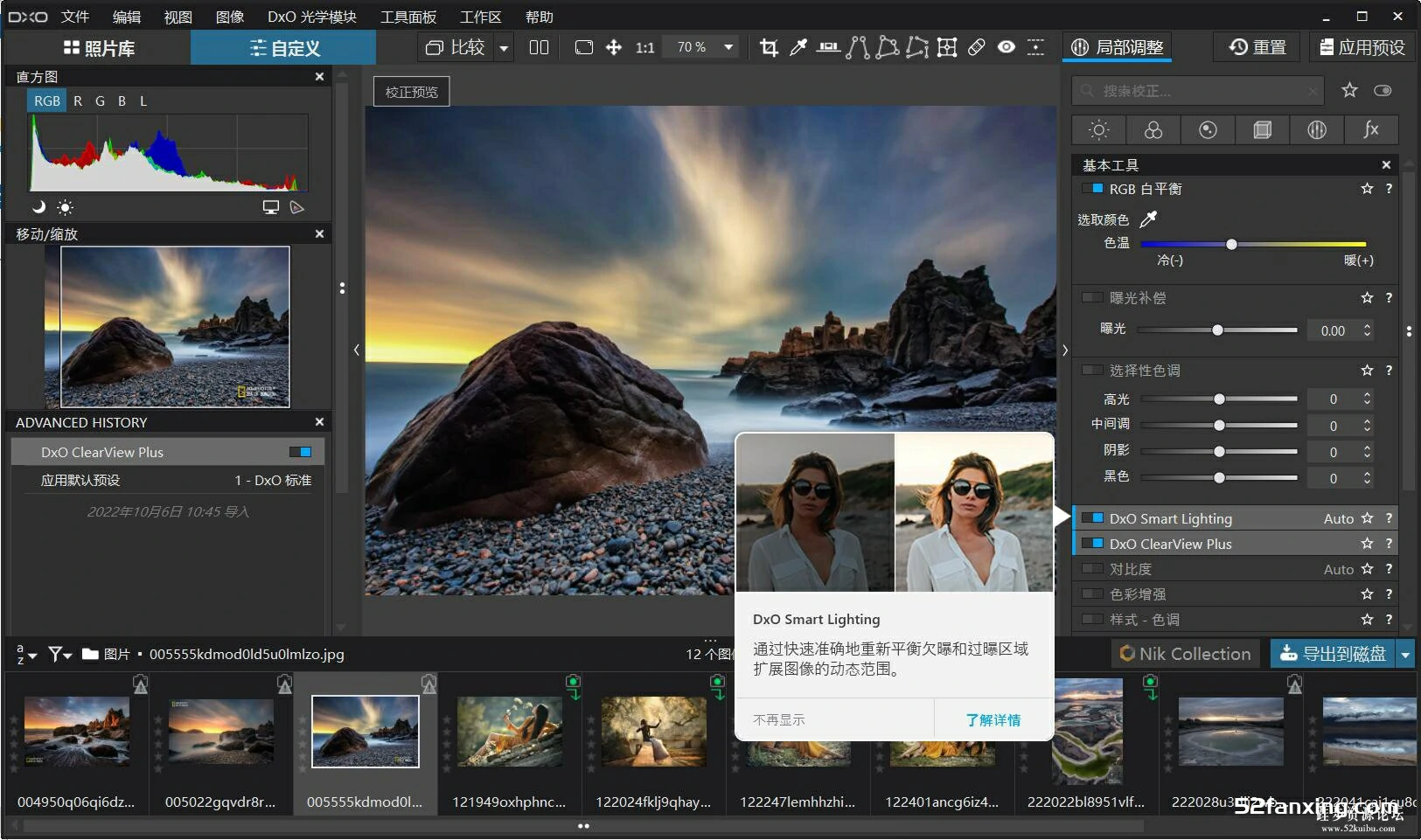The width and height of the screenshot is (1421, 840).
Task: Enable the 曝光补偿 correction switch
Action: coord(1092,298)
